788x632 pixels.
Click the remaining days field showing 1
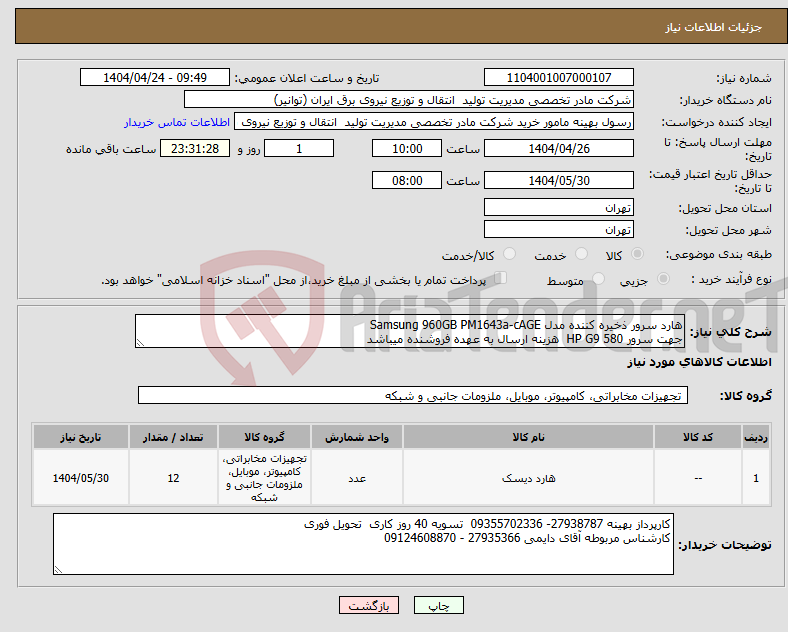[299, 149]
